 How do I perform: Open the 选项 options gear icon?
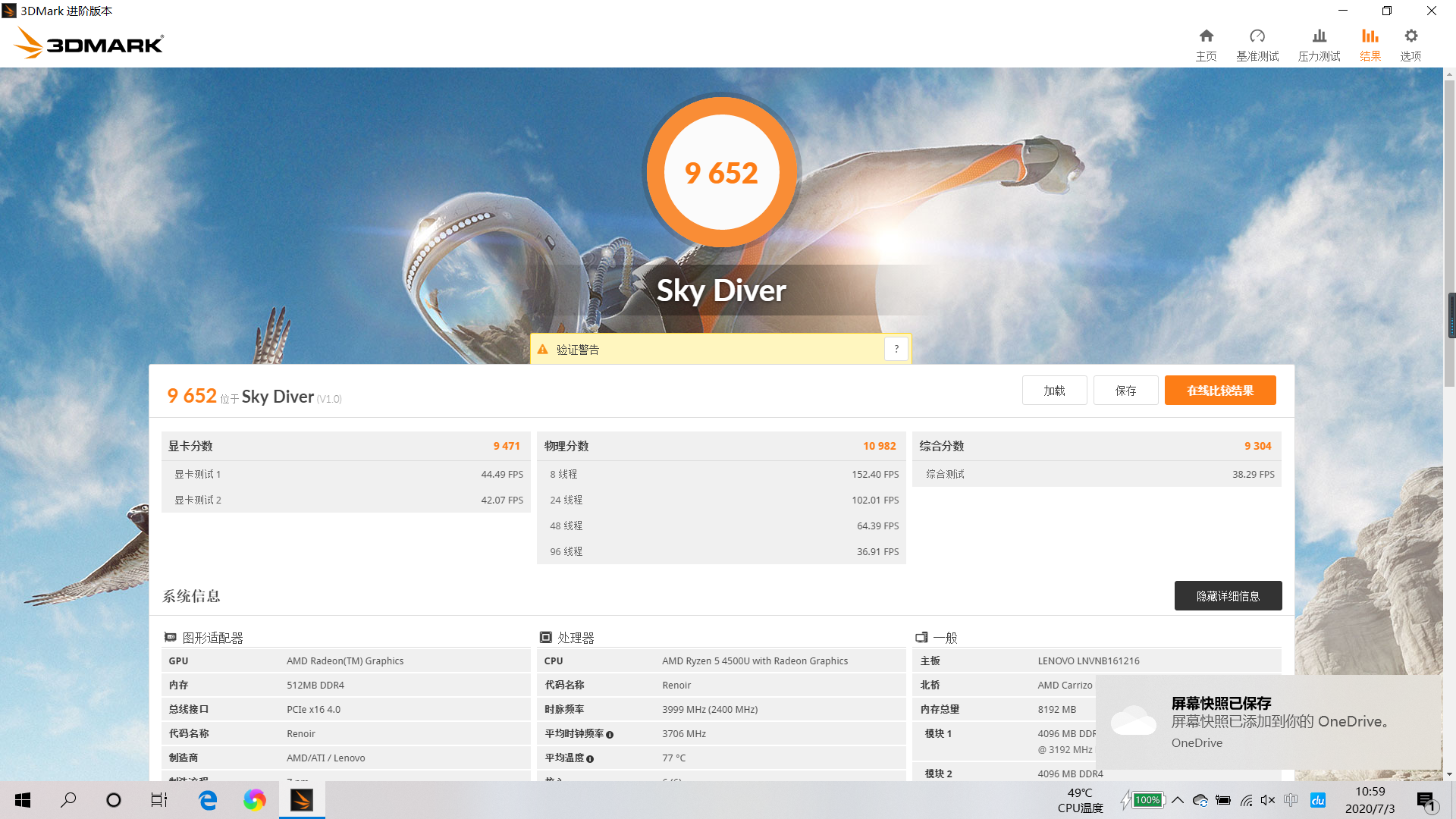coord(1410,36)
